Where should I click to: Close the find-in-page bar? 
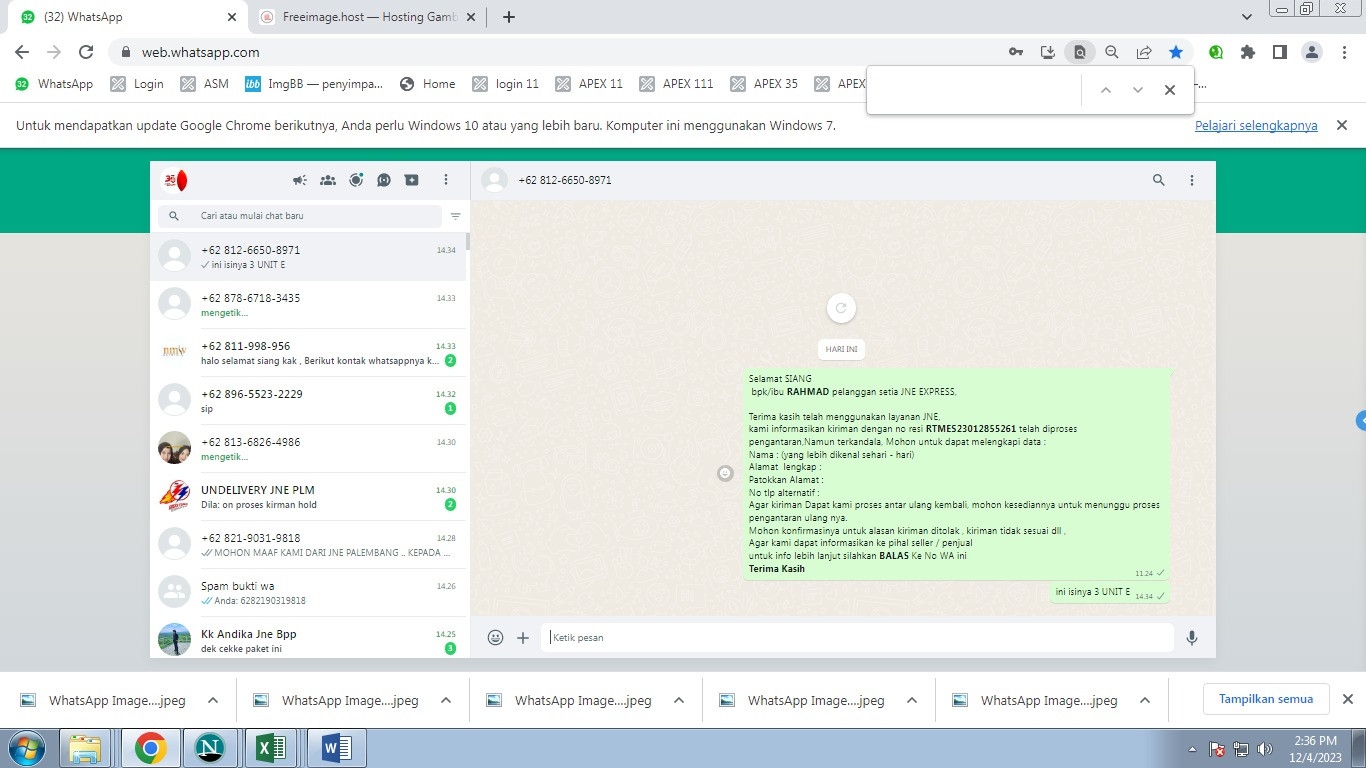[x=1170, y=90]
